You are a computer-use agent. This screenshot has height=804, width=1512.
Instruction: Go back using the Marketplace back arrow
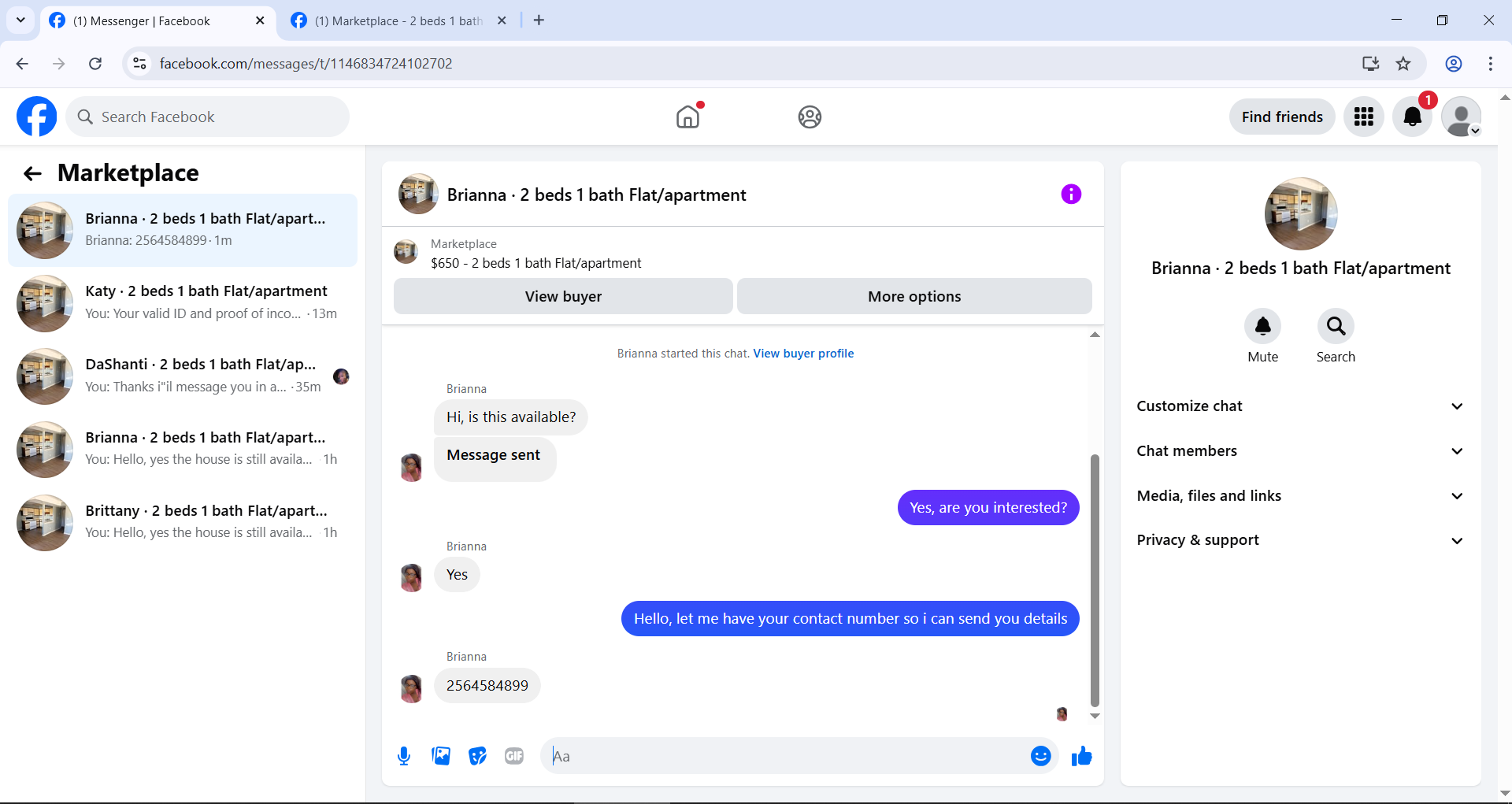(x=32, y=173)
